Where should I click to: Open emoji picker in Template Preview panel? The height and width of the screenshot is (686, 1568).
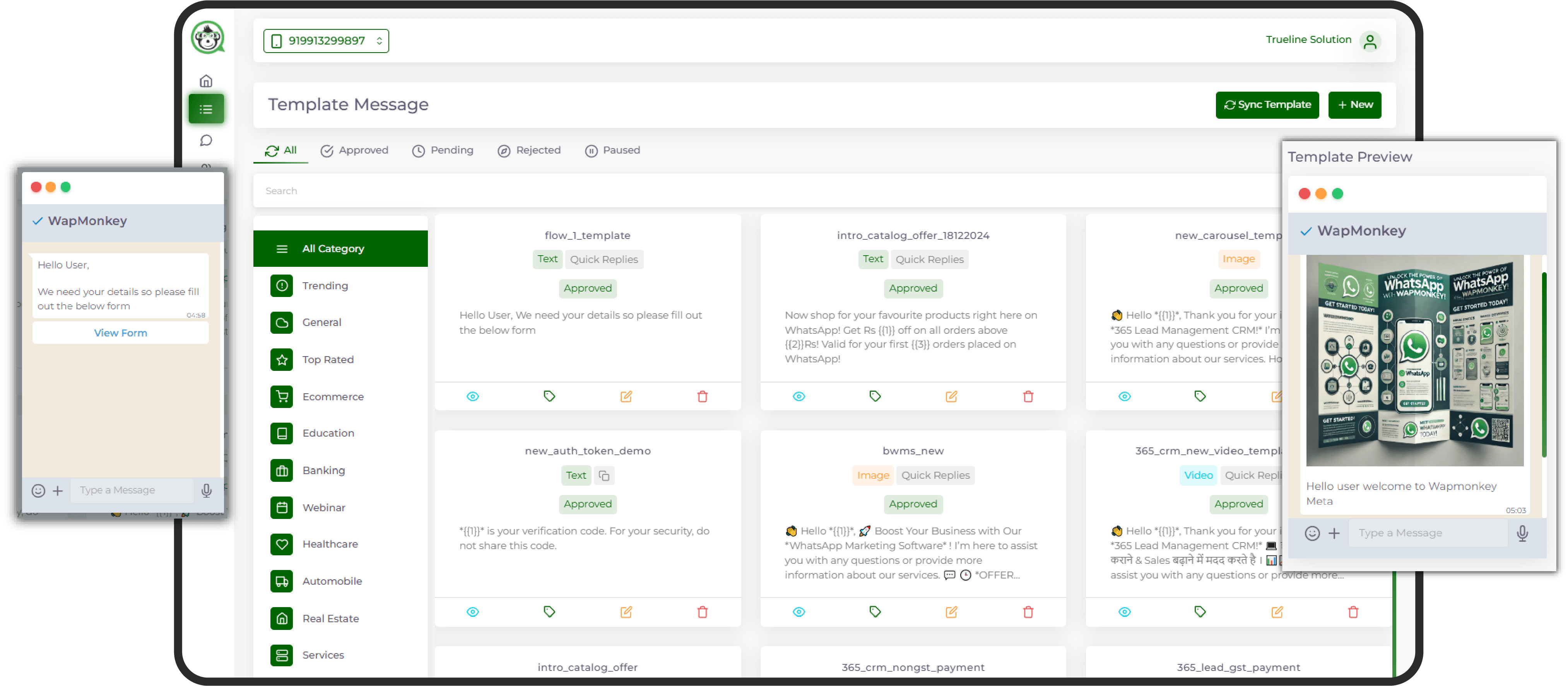tap(1312, 533)
